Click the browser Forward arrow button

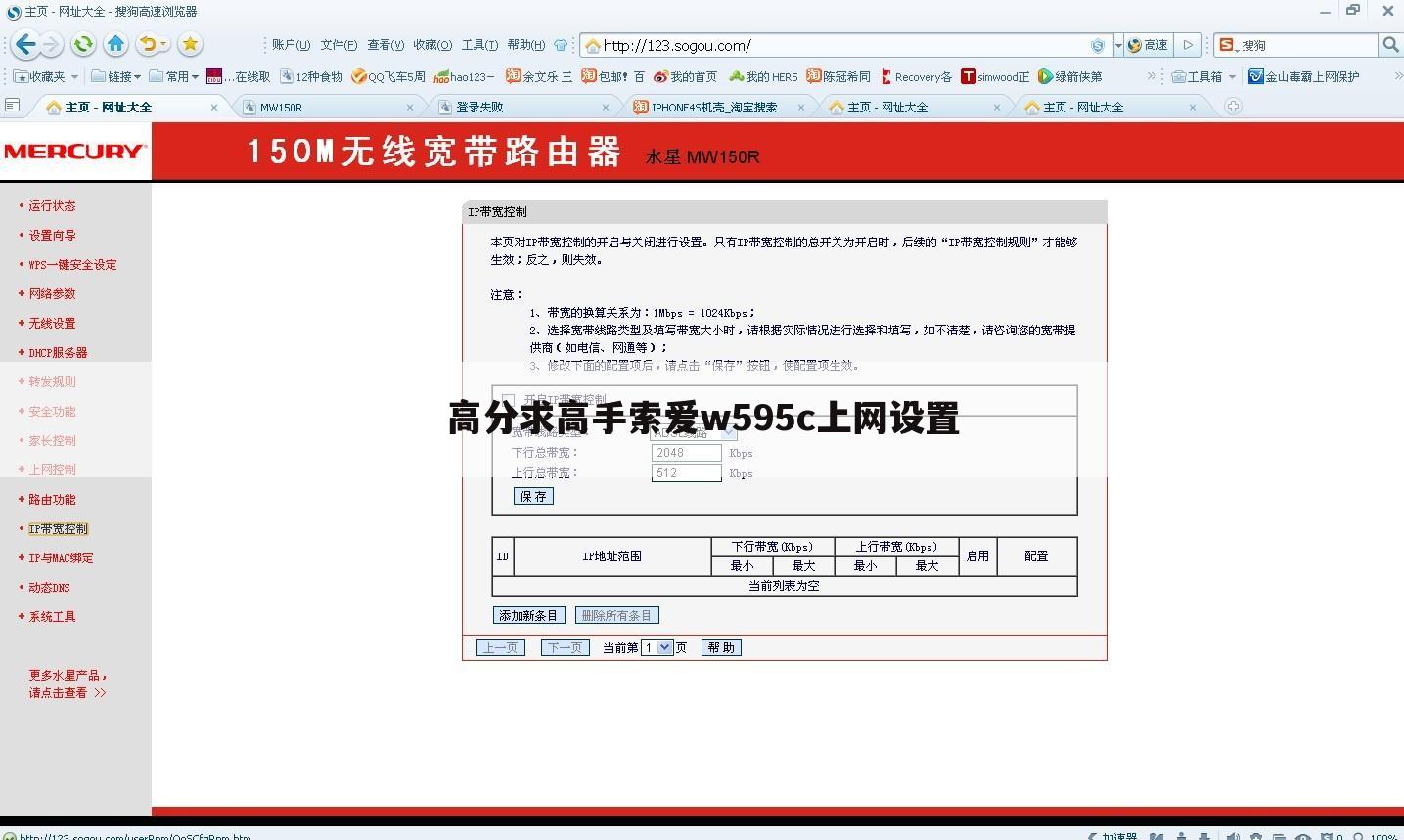[x=52, y=44]
